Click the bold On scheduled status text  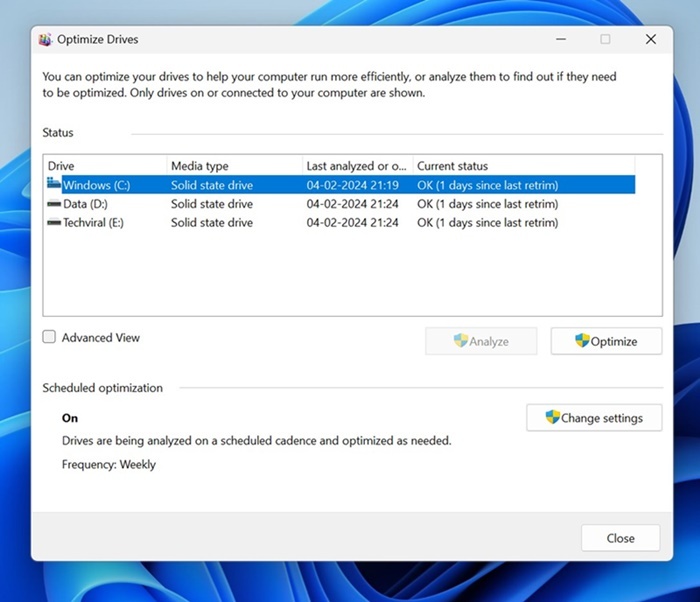(x=70, y=418)
